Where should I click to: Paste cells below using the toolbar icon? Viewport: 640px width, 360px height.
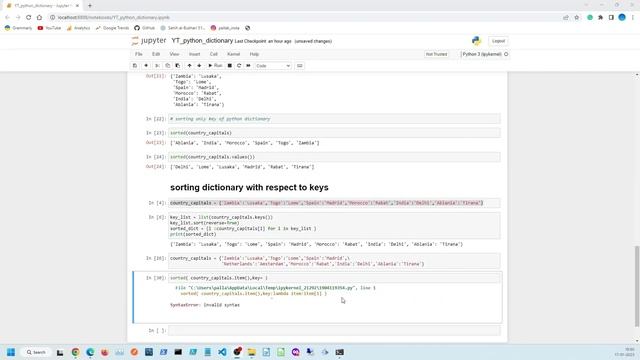[178, 66]
